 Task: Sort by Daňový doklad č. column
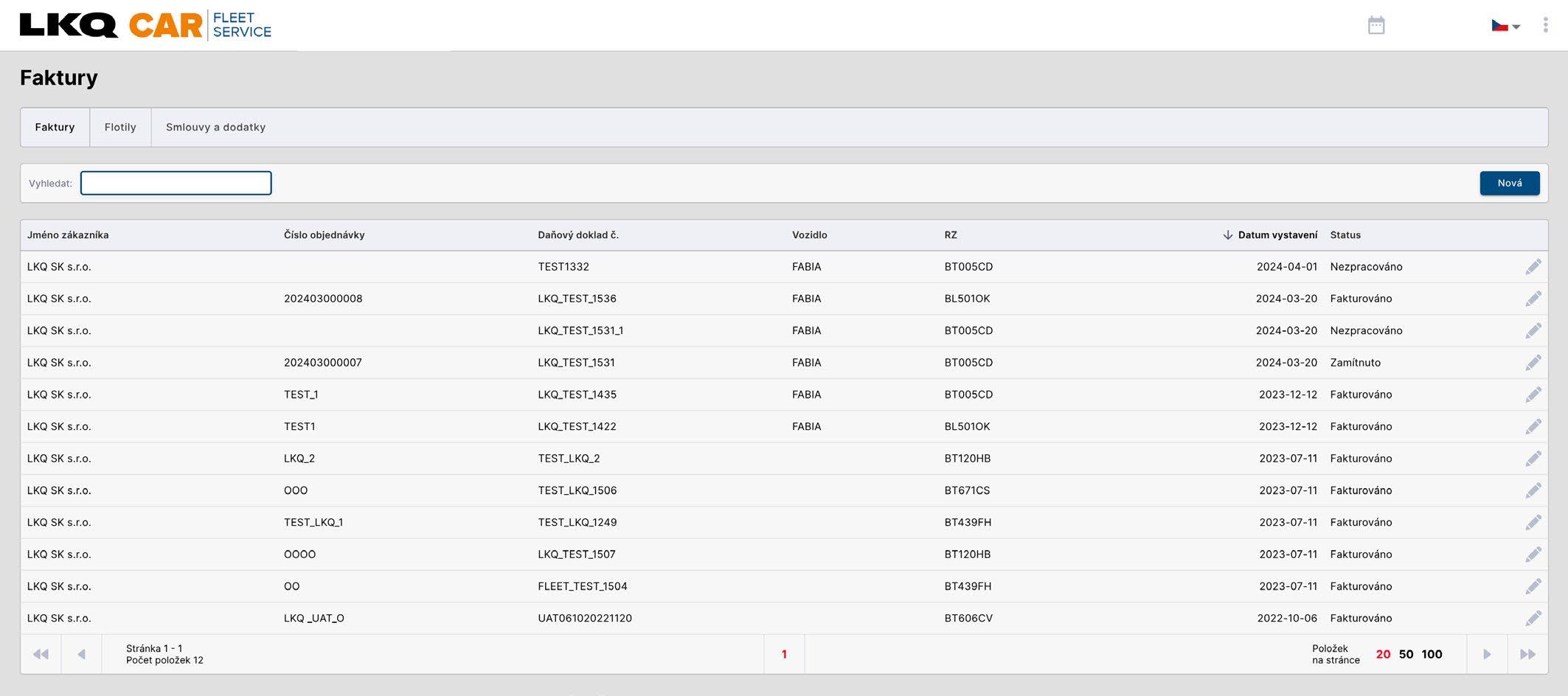pos(578,235)
